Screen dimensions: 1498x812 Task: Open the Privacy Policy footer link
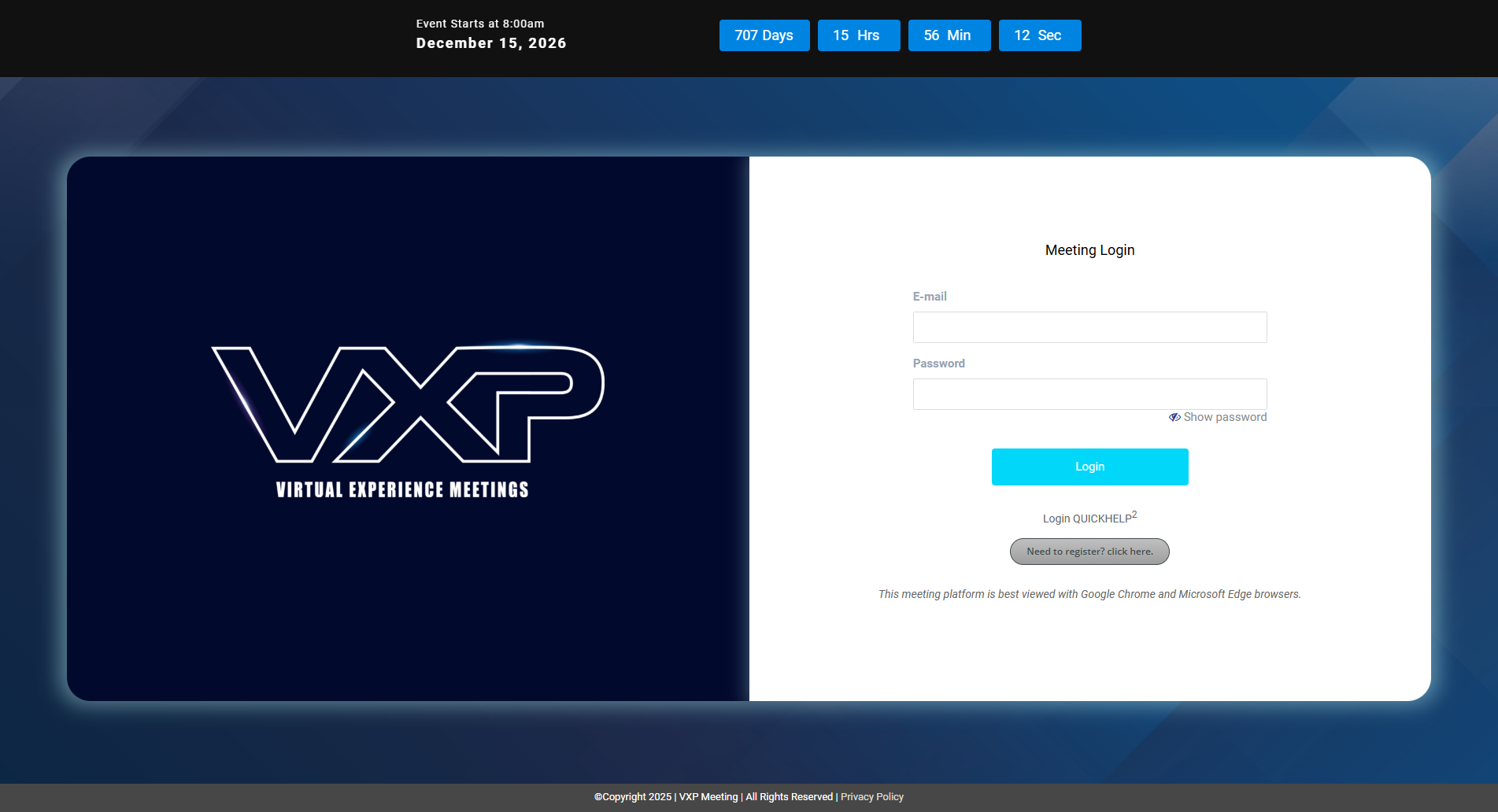pyautogui.click(x=872, y=797)
